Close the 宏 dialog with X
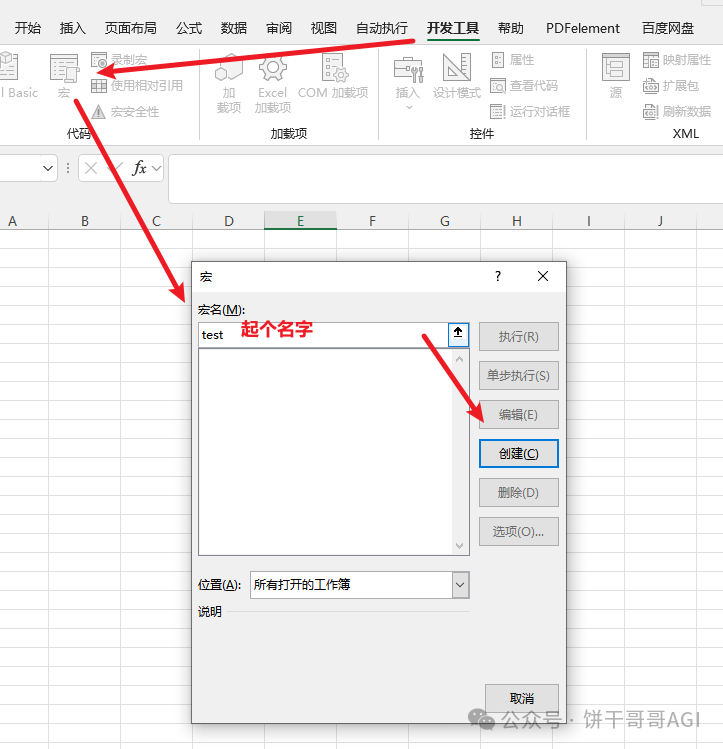Image resolution: width=723 pixels, height=749 pixels. (543, 276)
